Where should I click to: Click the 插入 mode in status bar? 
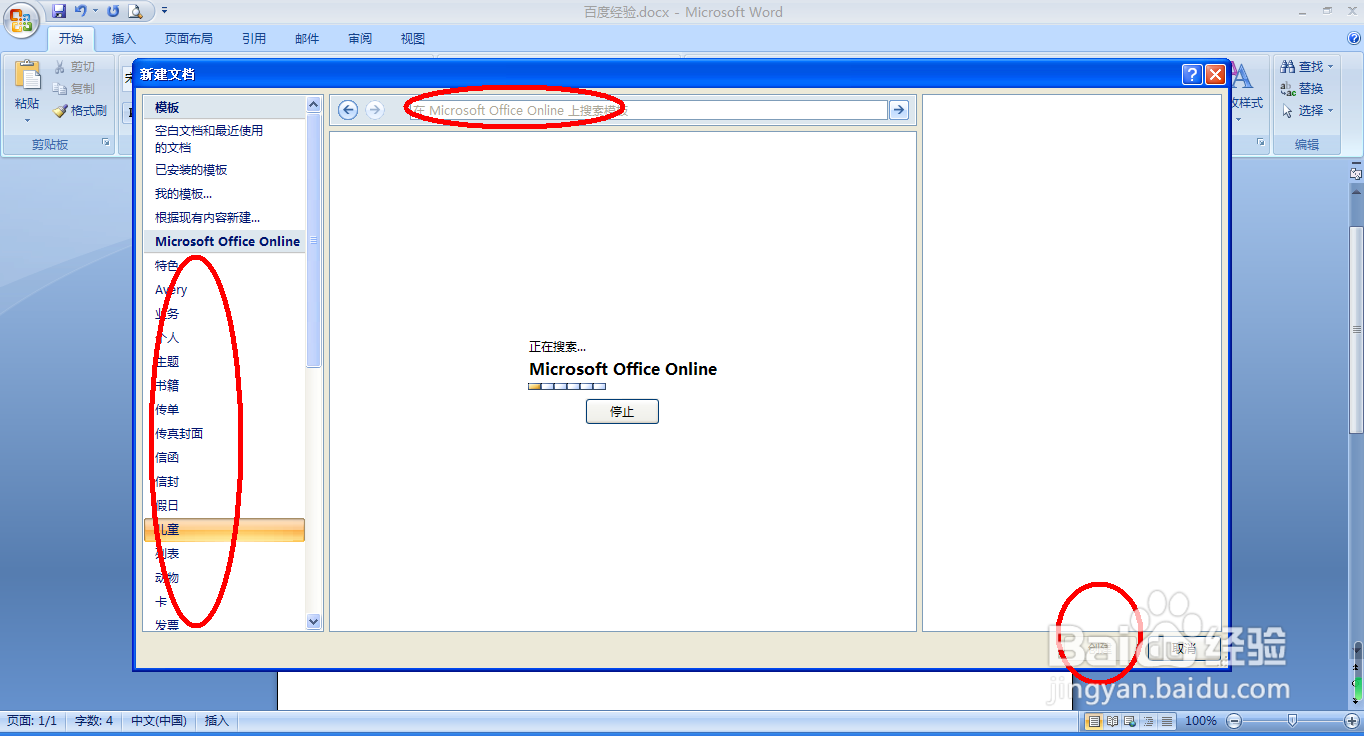(217, 721)
